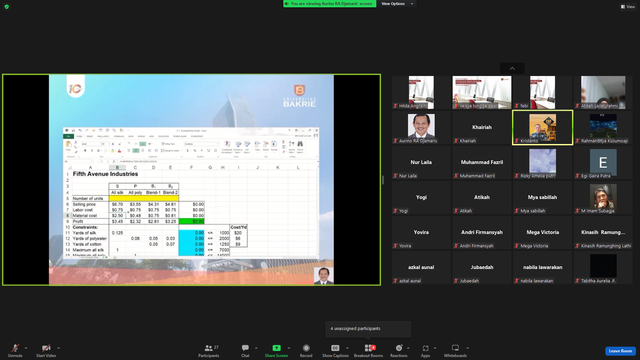
Task: Select the Khairiah participant tile
Action: [x=482, y=127]
